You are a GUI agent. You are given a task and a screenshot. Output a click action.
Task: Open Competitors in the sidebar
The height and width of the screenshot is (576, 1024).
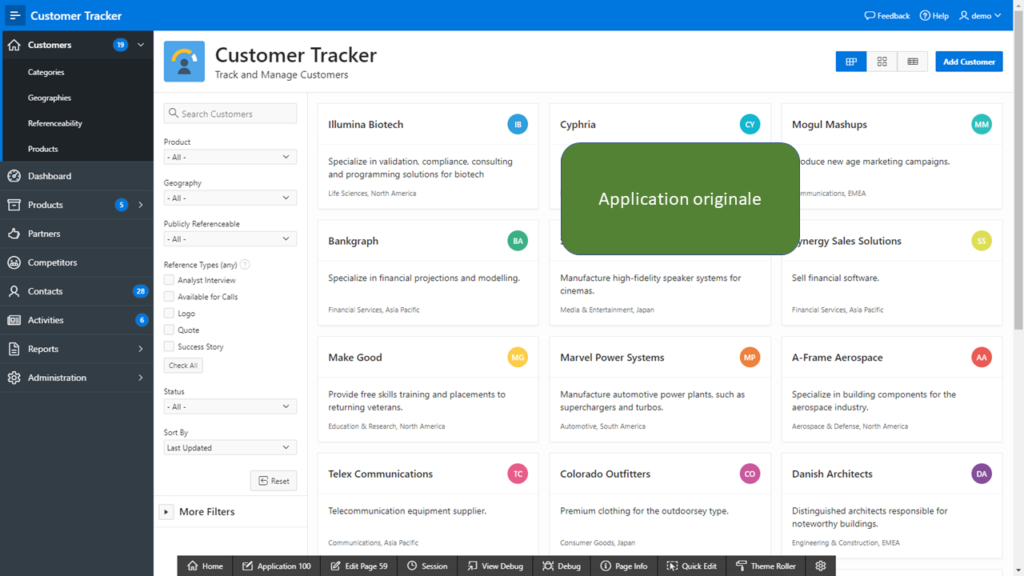(77, 262)
